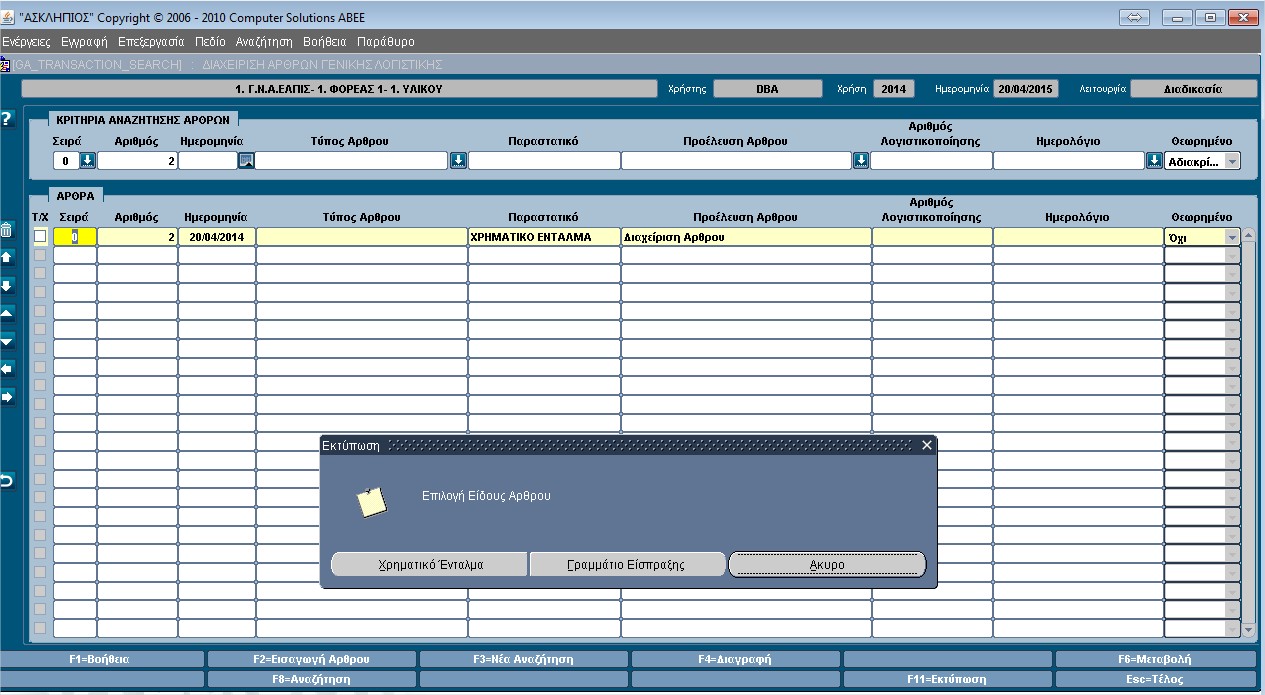
Task: Click the Παραστατικό criteria input field
Action: (544, 160)
